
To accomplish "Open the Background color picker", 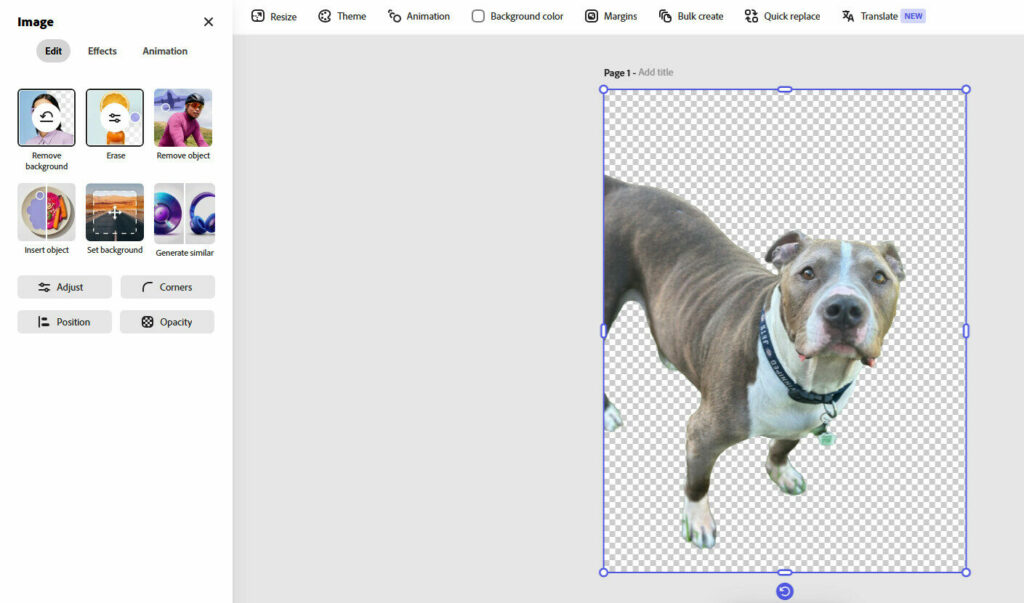I will click(517, 16).
